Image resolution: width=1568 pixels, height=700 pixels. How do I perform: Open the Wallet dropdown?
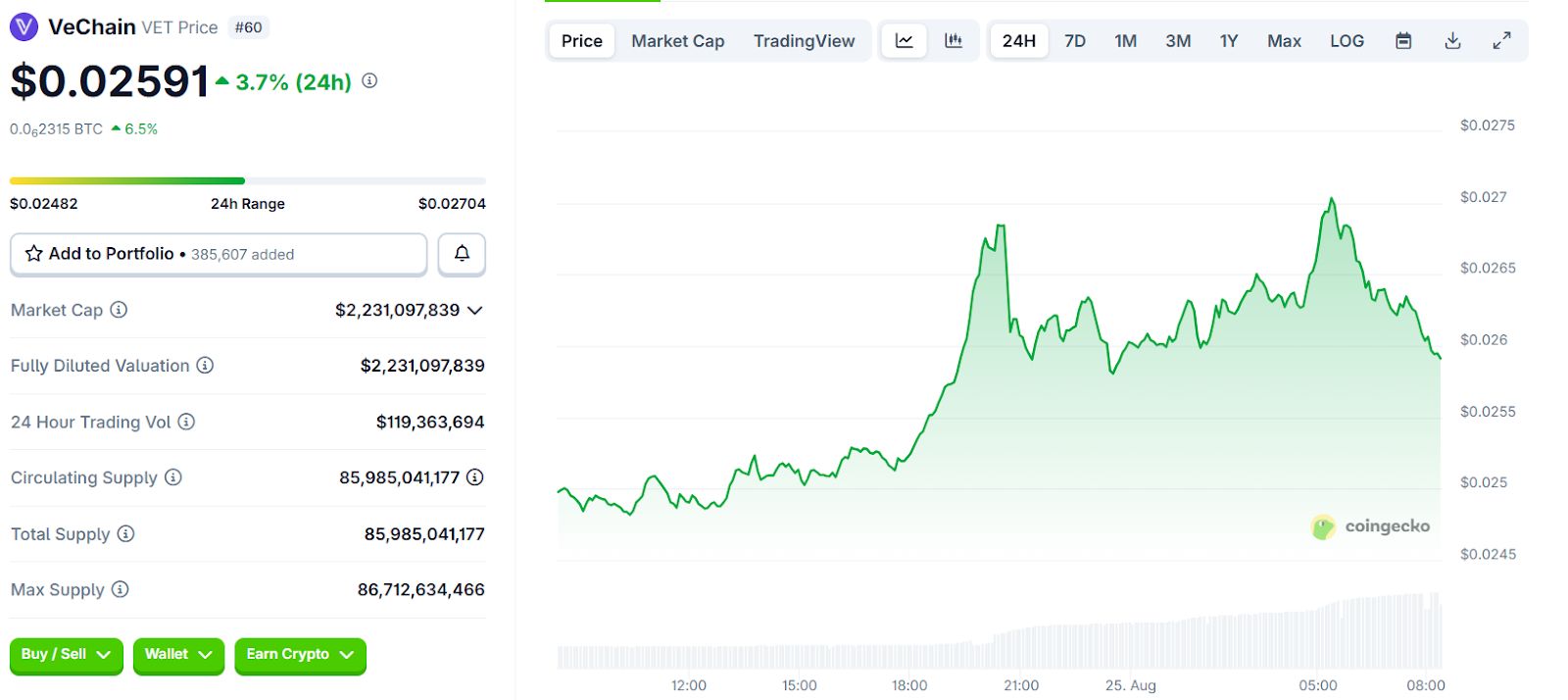(x=178, y=655)
